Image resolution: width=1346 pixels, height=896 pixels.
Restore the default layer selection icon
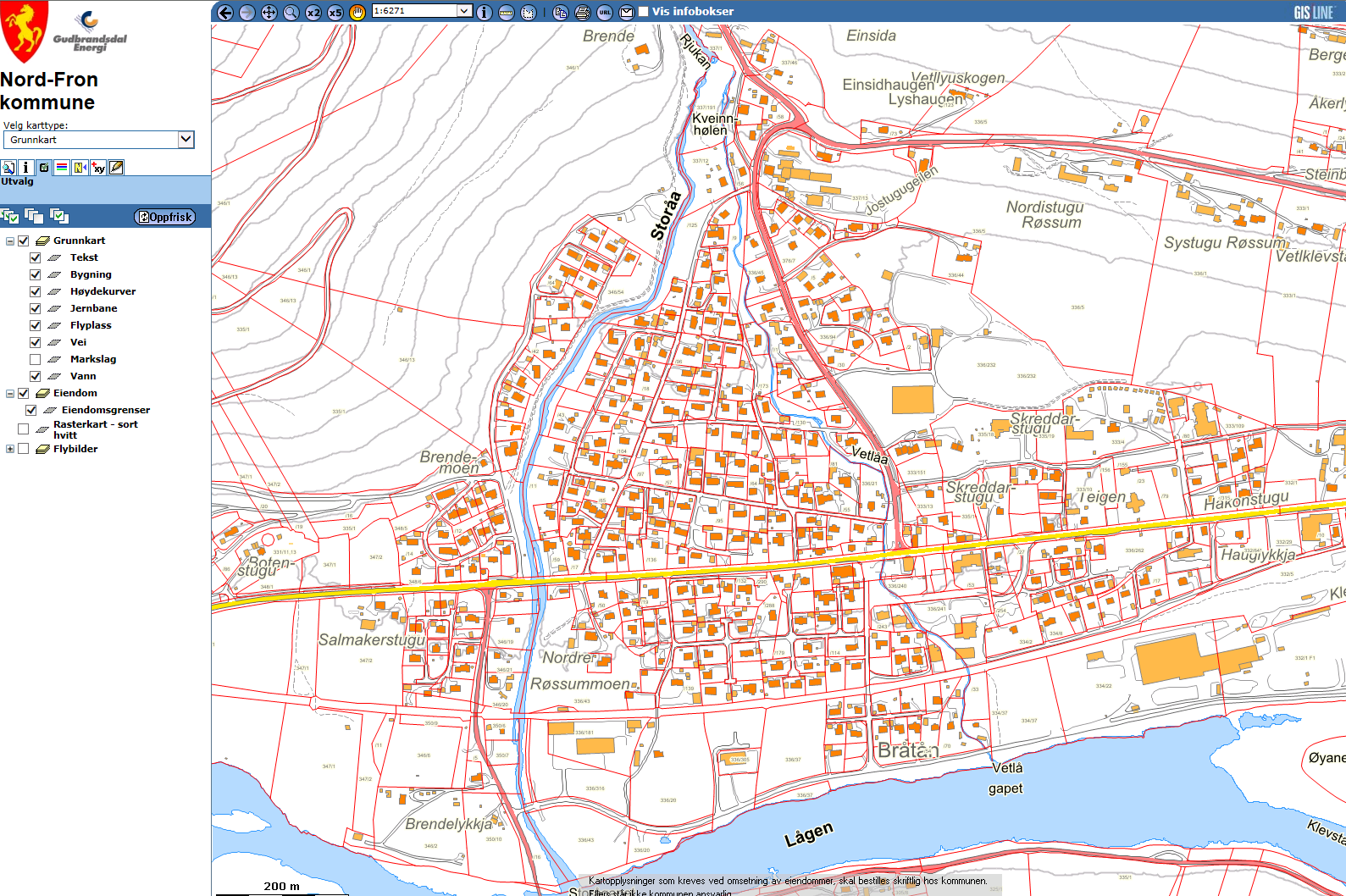58,216
